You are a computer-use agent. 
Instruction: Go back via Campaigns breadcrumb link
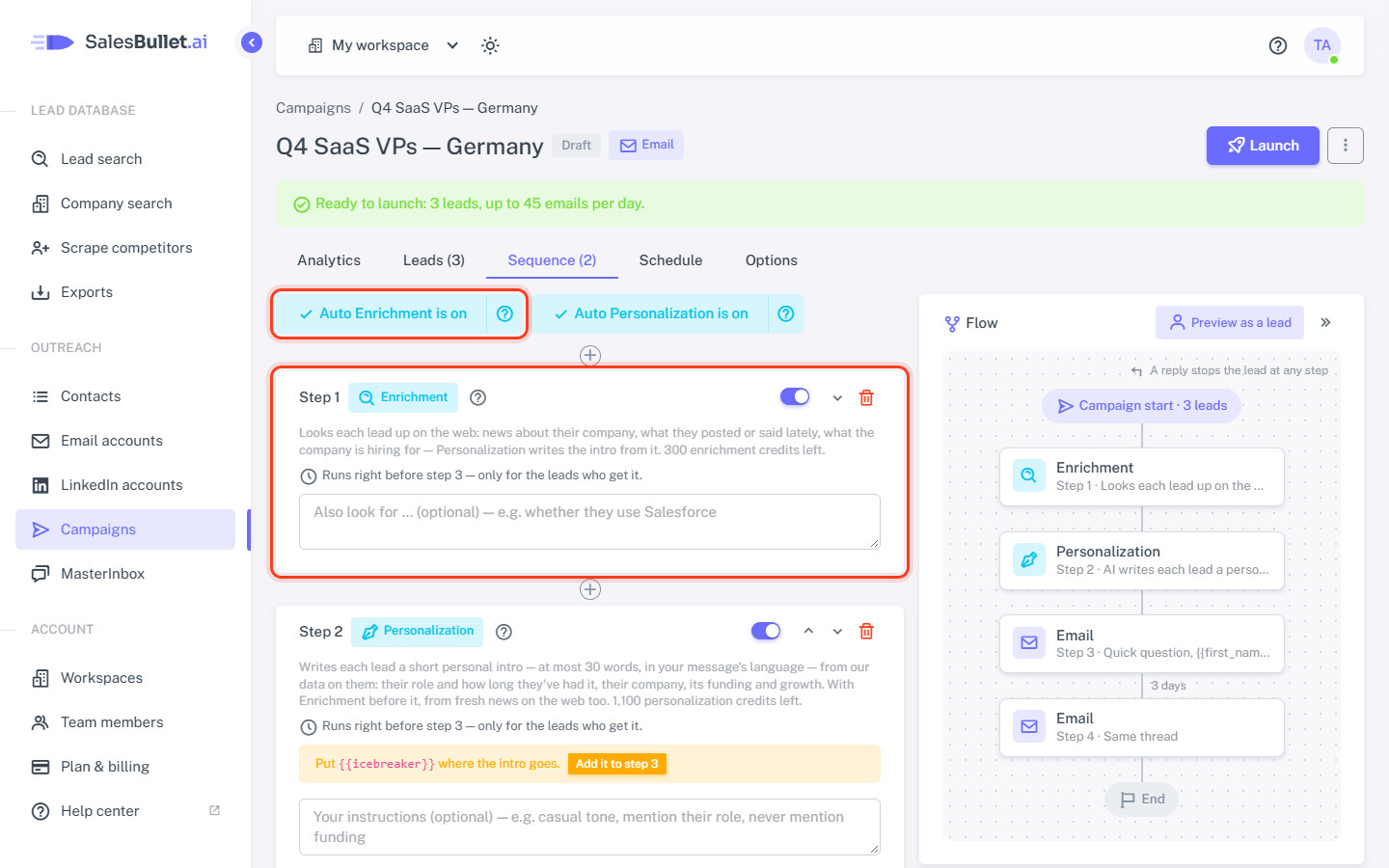pos(313,108)
